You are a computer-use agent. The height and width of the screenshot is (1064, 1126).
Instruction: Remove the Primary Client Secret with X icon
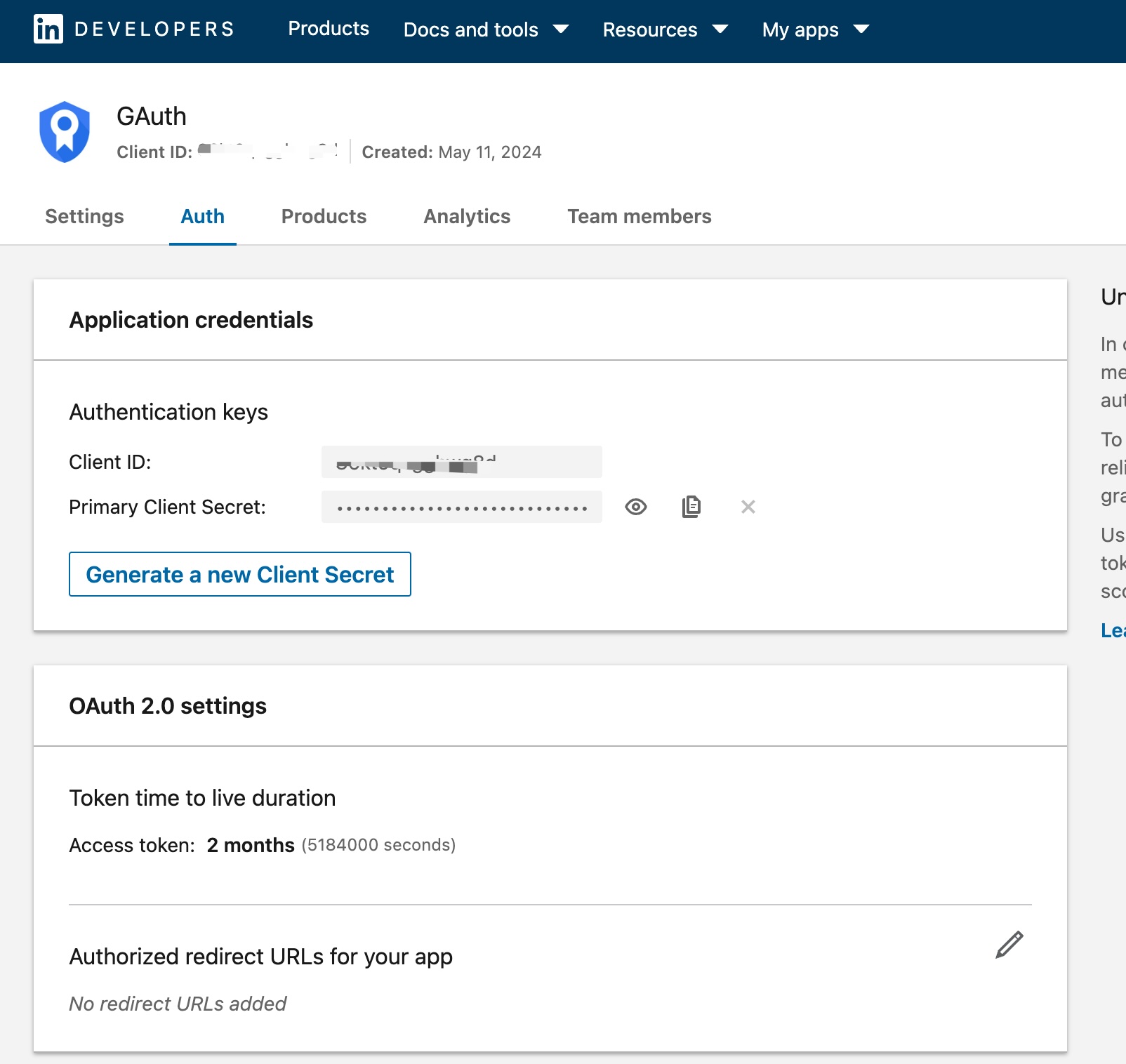[748, 507]
